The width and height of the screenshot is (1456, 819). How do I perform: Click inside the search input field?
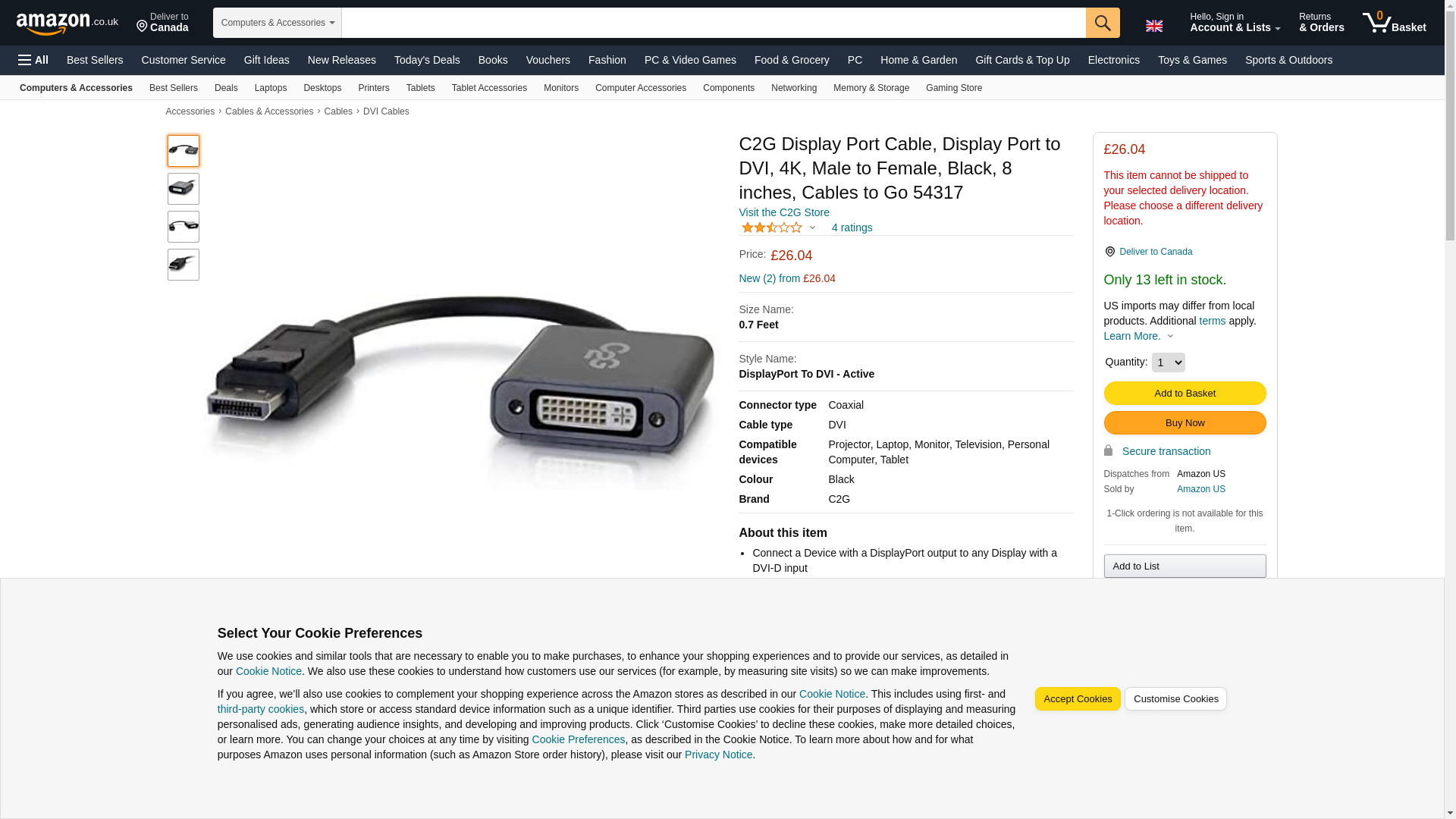(x=714, y=23)
